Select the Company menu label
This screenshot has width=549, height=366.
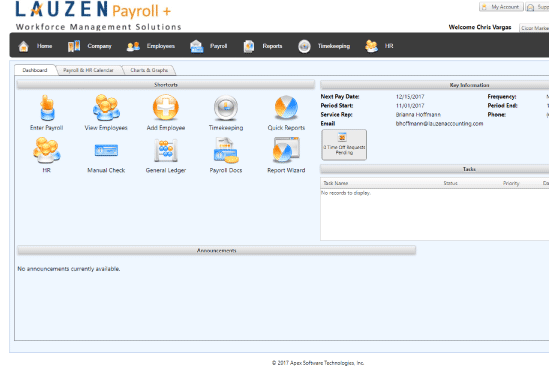pos(99,46)
